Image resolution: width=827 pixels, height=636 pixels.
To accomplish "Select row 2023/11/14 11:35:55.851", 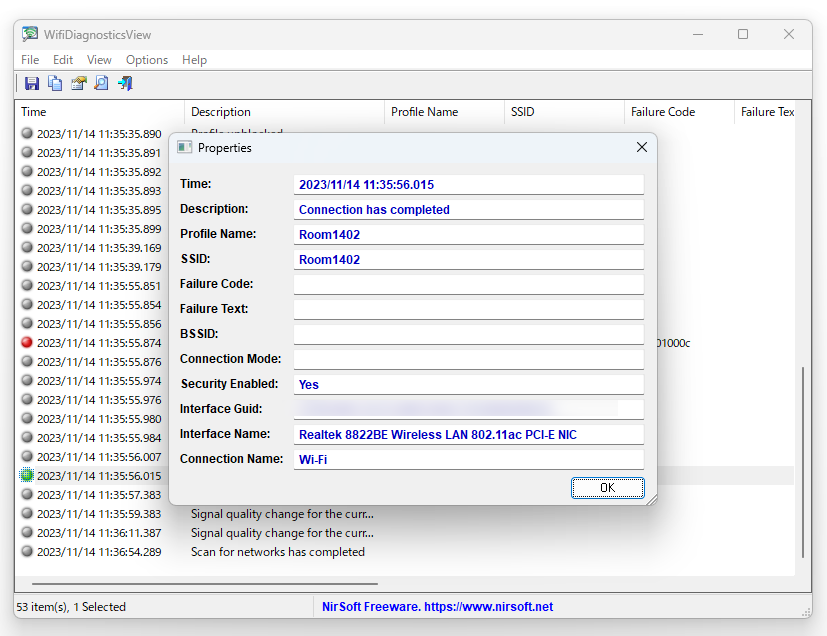I will (x=99, y=286).
